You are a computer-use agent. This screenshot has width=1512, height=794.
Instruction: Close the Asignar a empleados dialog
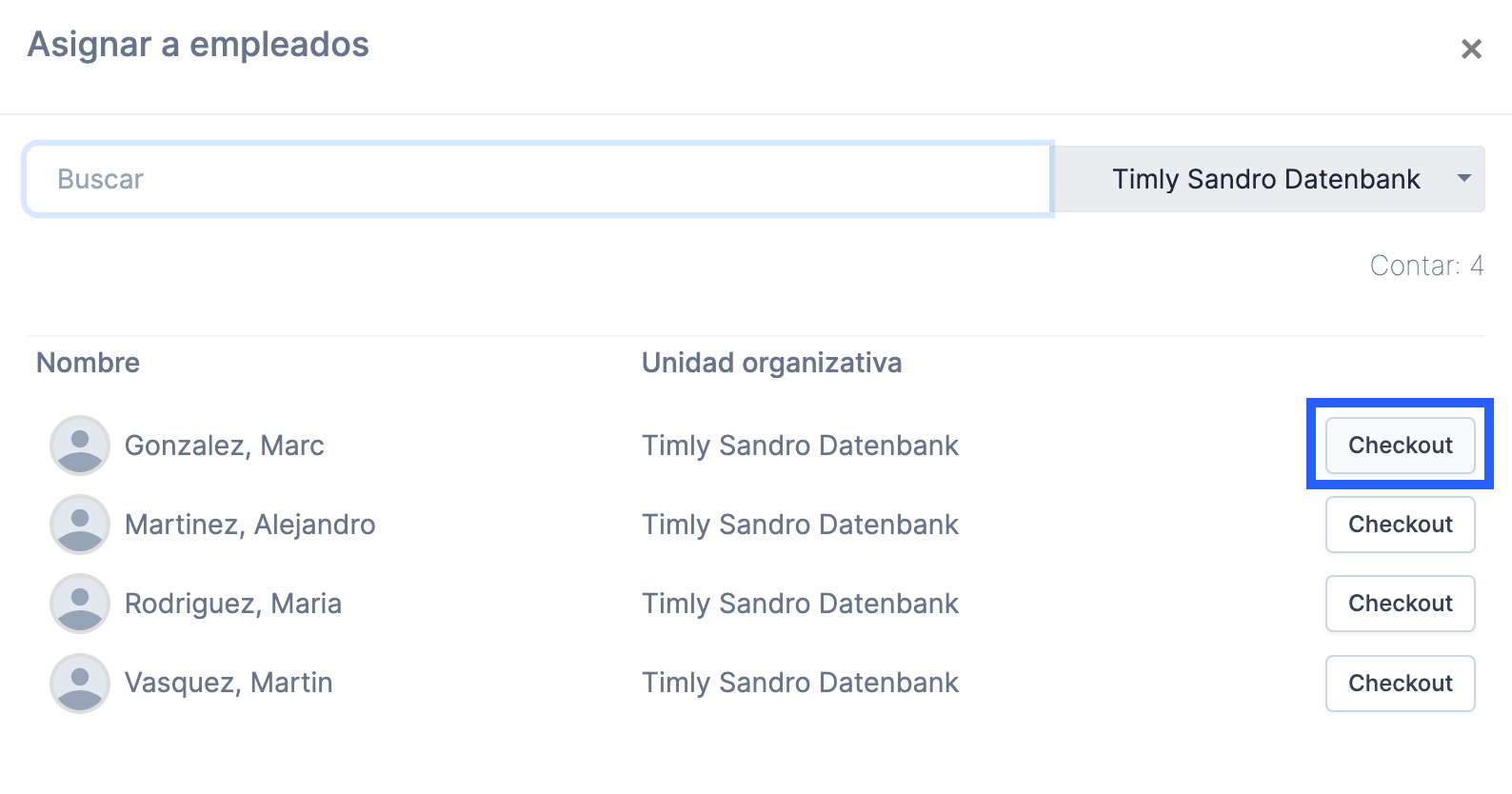tap(1471, 49)
